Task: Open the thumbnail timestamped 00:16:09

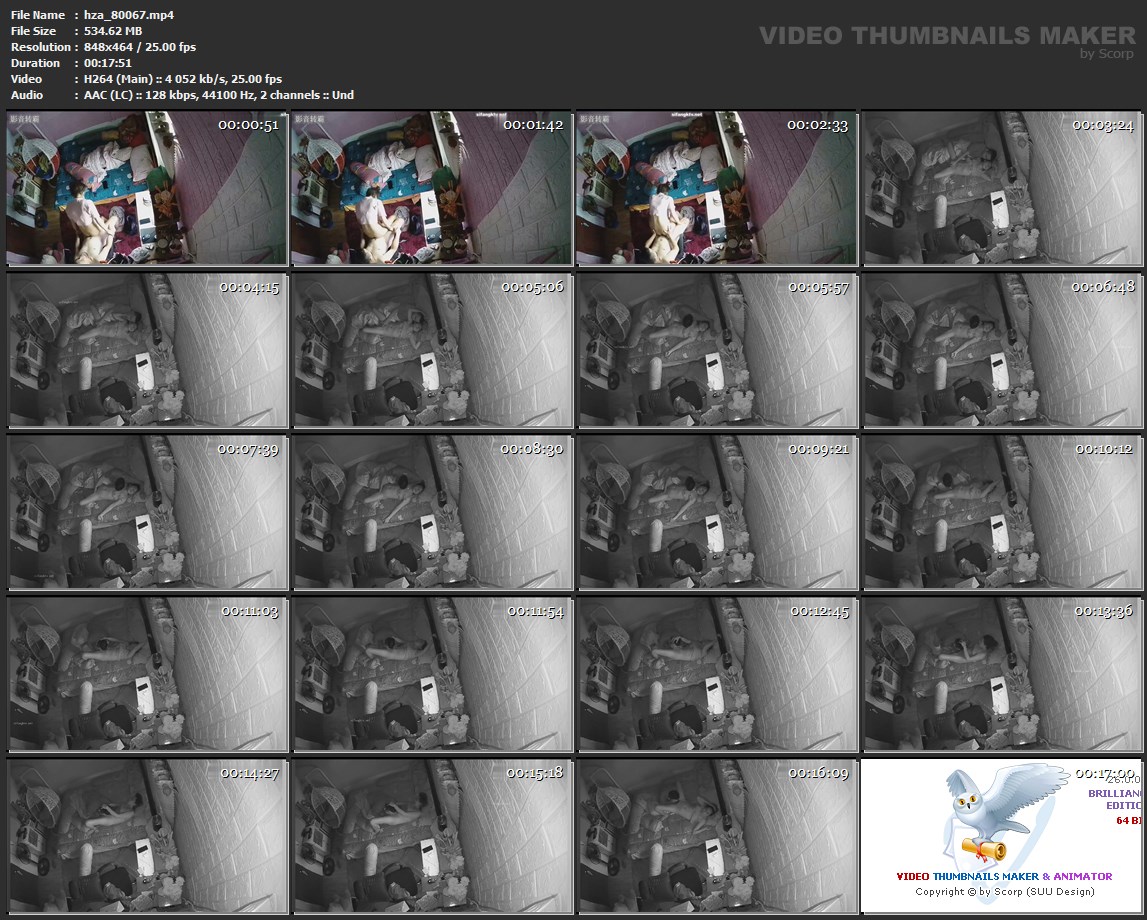Action: coord(717,836)
